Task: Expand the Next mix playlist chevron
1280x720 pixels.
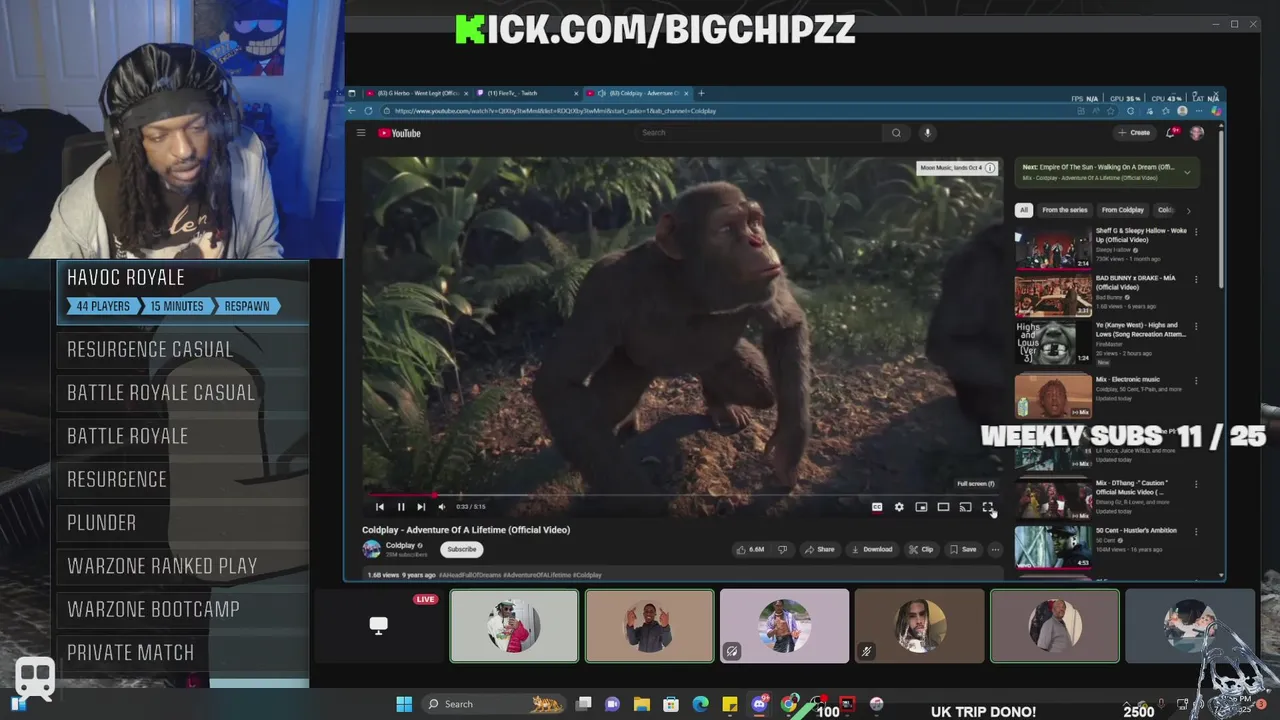Action: 1187,172
